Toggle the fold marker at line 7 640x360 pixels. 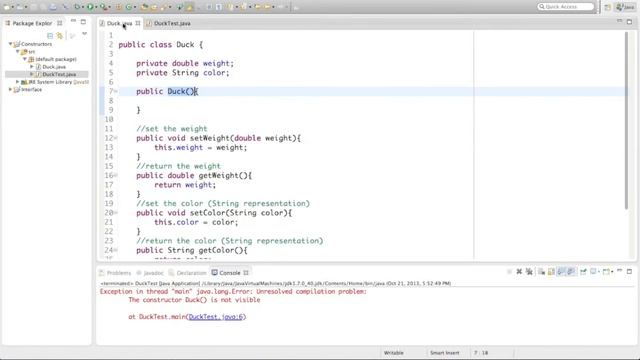click(x=116, y=91)
